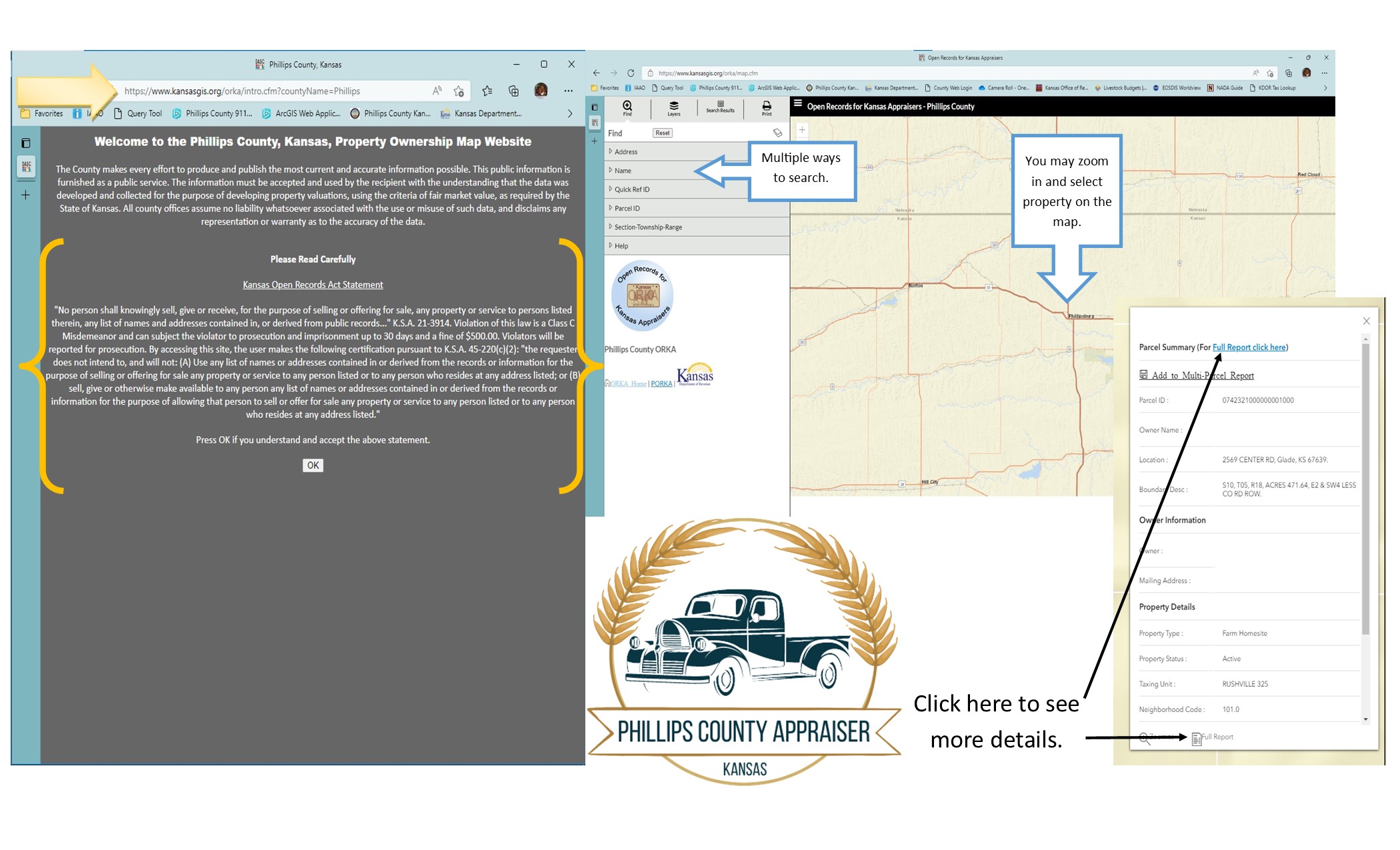Click back arrow in Open Records browser window
This screenshot has height=850, width=1400.
596,73
